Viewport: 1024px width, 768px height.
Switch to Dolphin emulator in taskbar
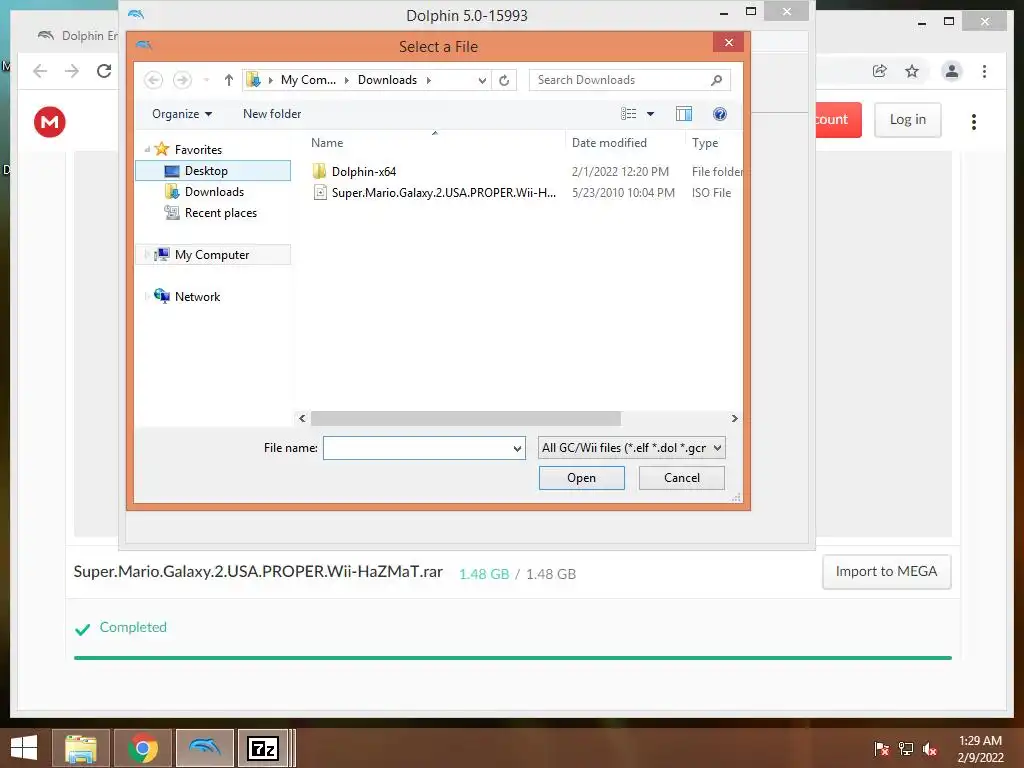click(204, 748)
